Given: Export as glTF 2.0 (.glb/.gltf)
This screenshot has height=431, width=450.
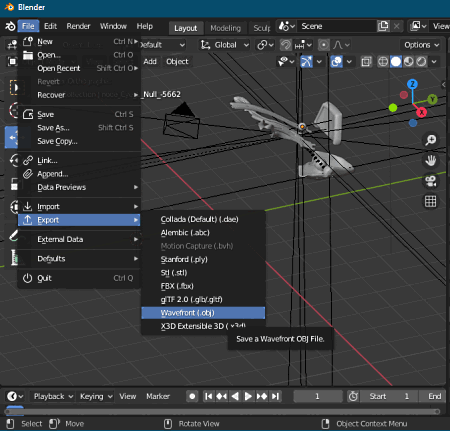Looking at the screenshot, I should [203, 299].
